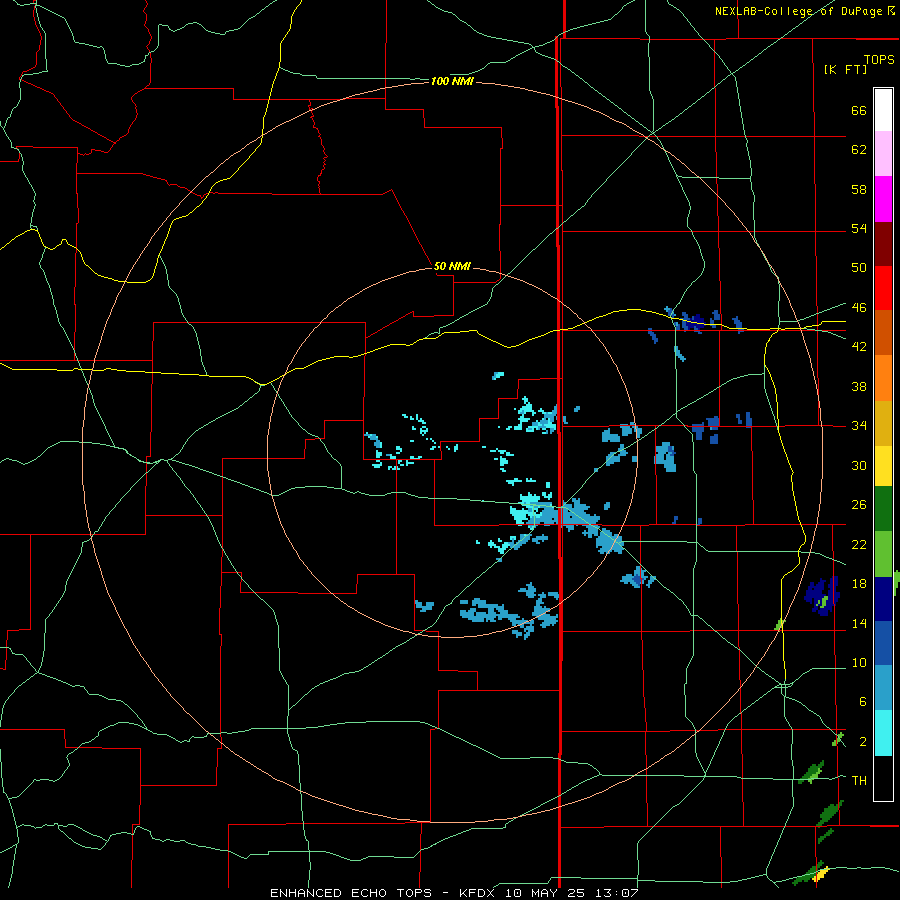Click the 34 legend value label
The width and height of the screenshot is (900, 900).
[x=859, y=426]
